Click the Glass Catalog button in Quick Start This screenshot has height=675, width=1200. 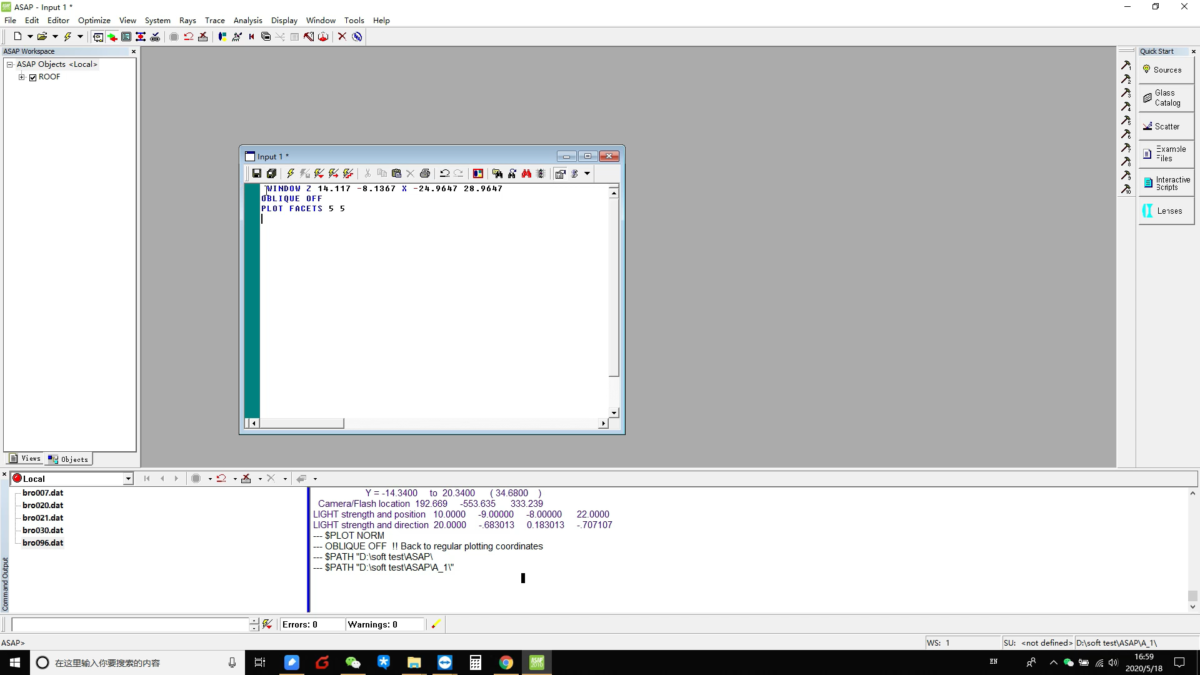click(1166, 98)
